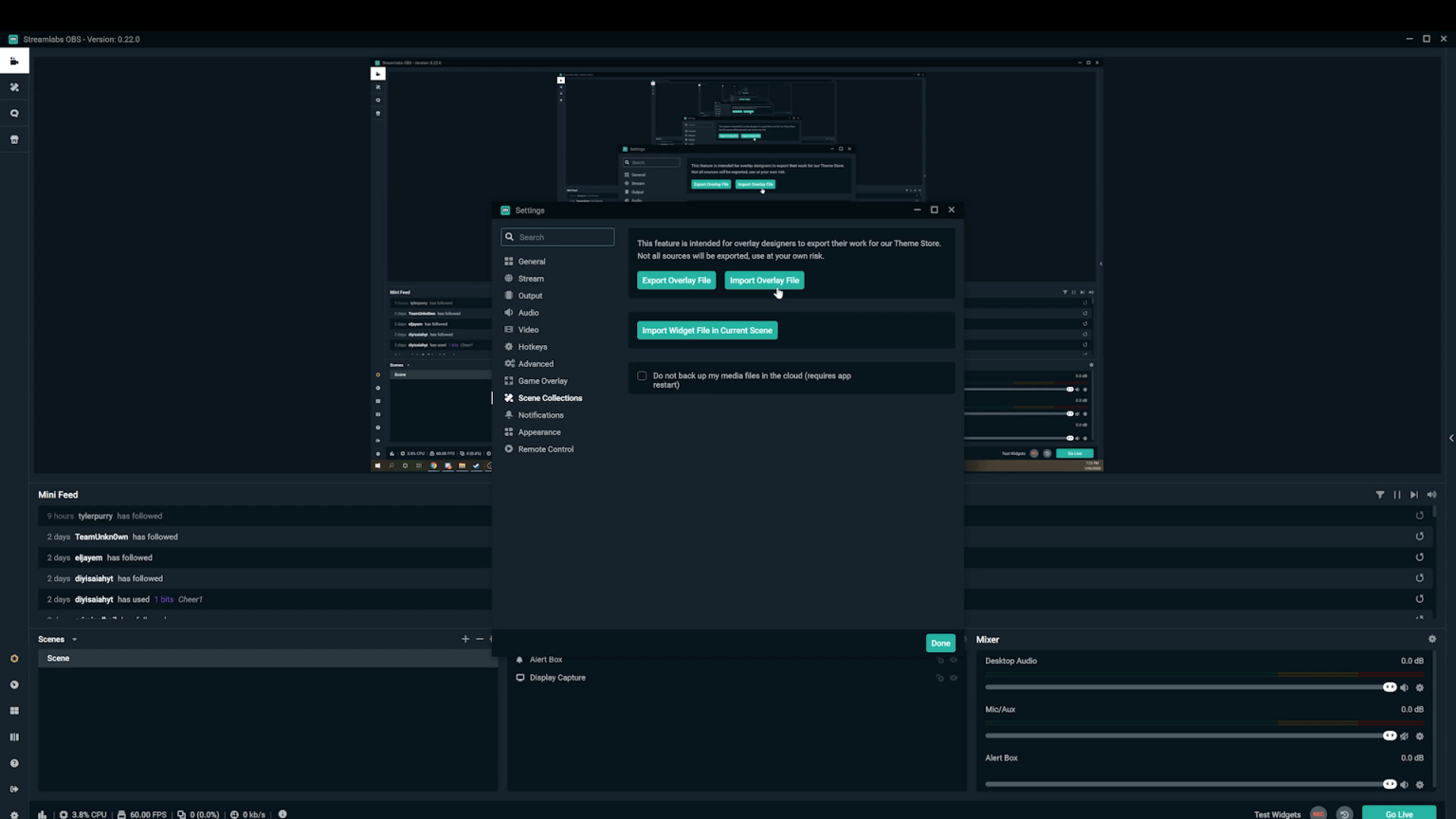Select Hotkeys in the Settings sidebar
The width and height of the screenshot is (1456, 819).
(533, 347)
